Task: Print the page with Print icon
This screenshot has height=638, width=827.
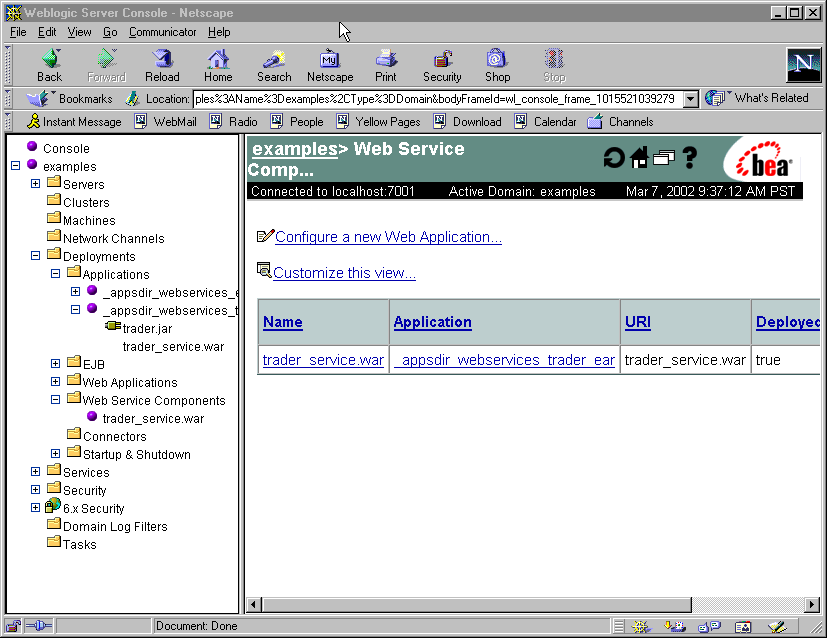Action: click(x=386, y=59)
